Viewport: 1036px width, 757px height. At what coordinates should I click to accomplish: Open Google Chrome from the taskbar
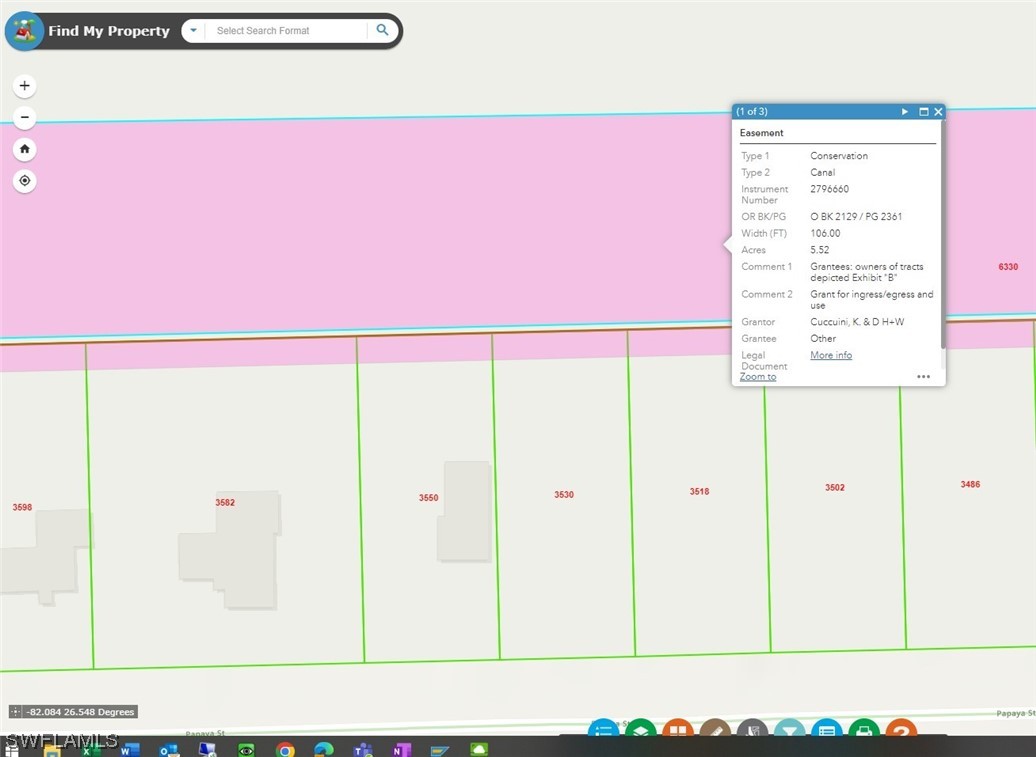[x=285, y=749]
